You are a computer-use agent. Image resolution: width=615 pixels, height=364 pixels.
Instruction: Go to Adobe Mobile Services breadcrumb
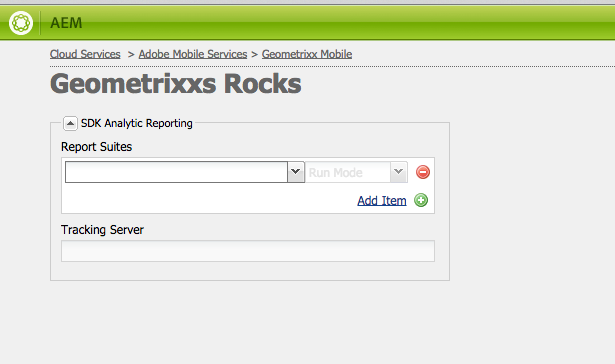193,54
